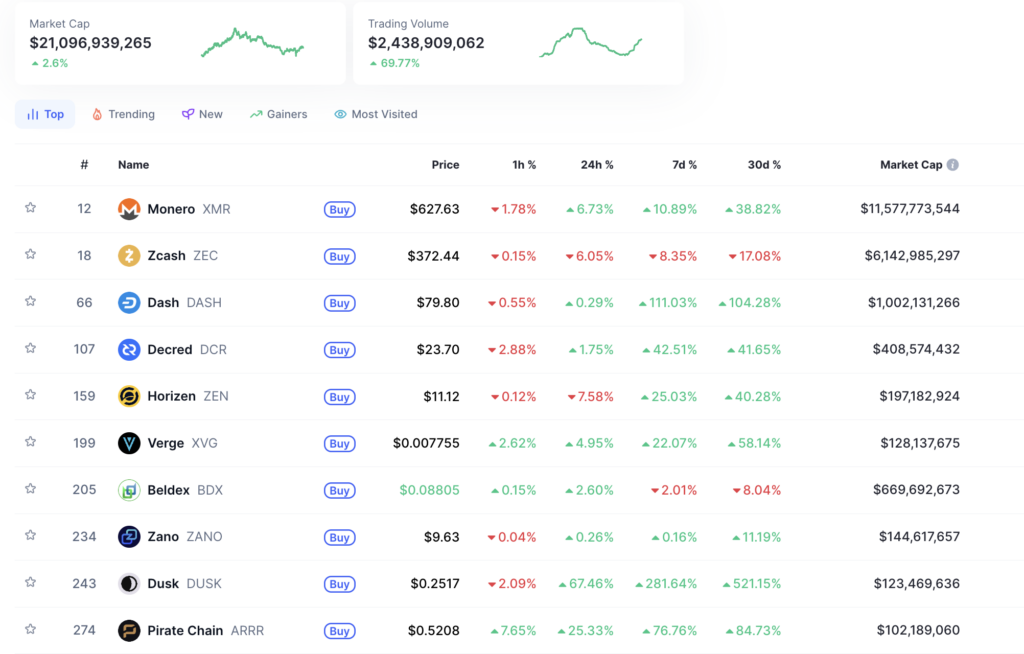Image resolution: width=1024 pixels, height=654 pixels.
Task: Switch to the Trending tab
Action: pyautogui.click(x=123, y=114)
